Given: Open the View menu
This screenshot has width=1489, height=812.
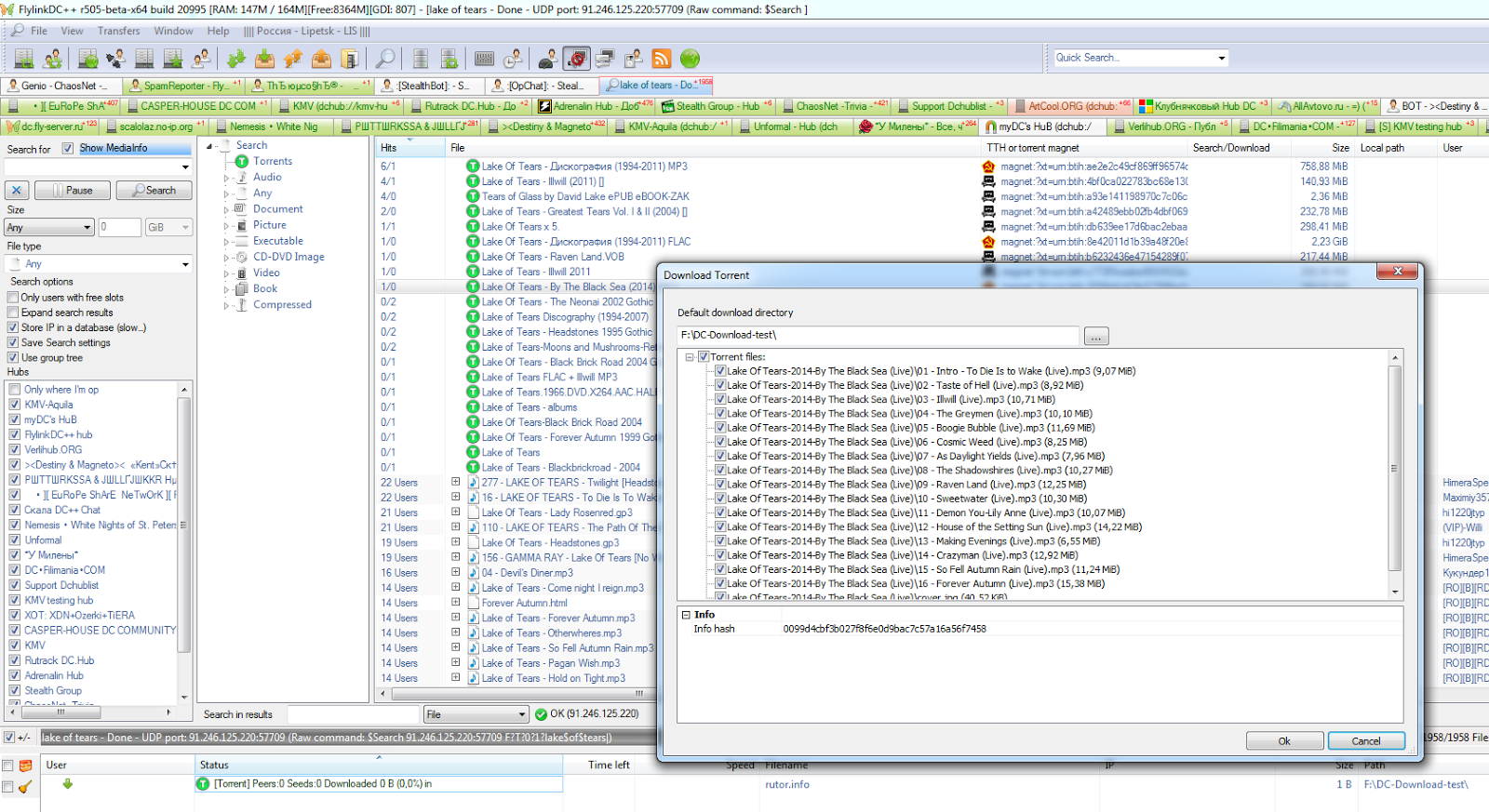Looking at the screenshot, I should [72, 31].
